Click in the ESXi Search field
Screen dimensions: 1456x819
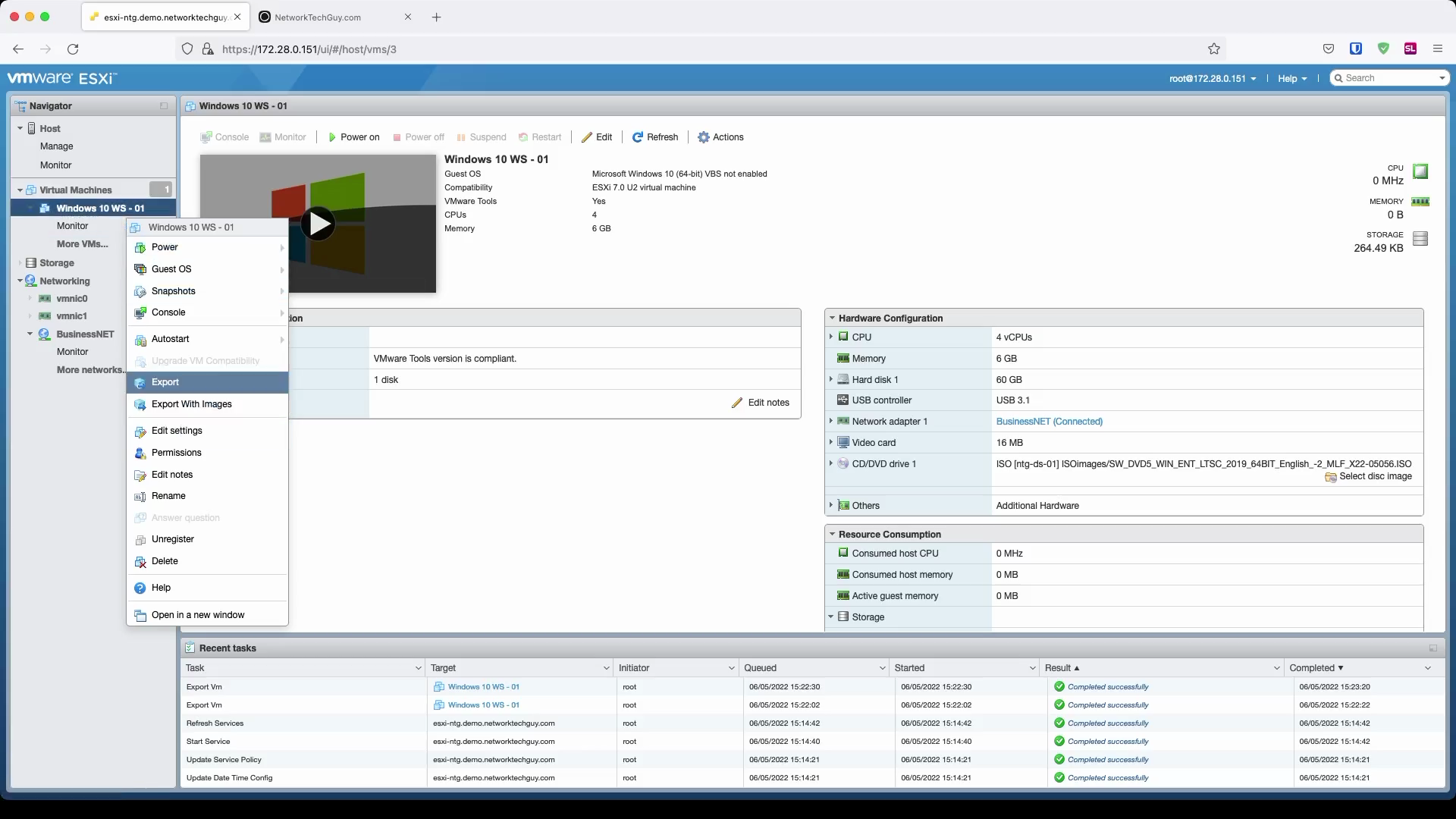[x=1390, y=78]
